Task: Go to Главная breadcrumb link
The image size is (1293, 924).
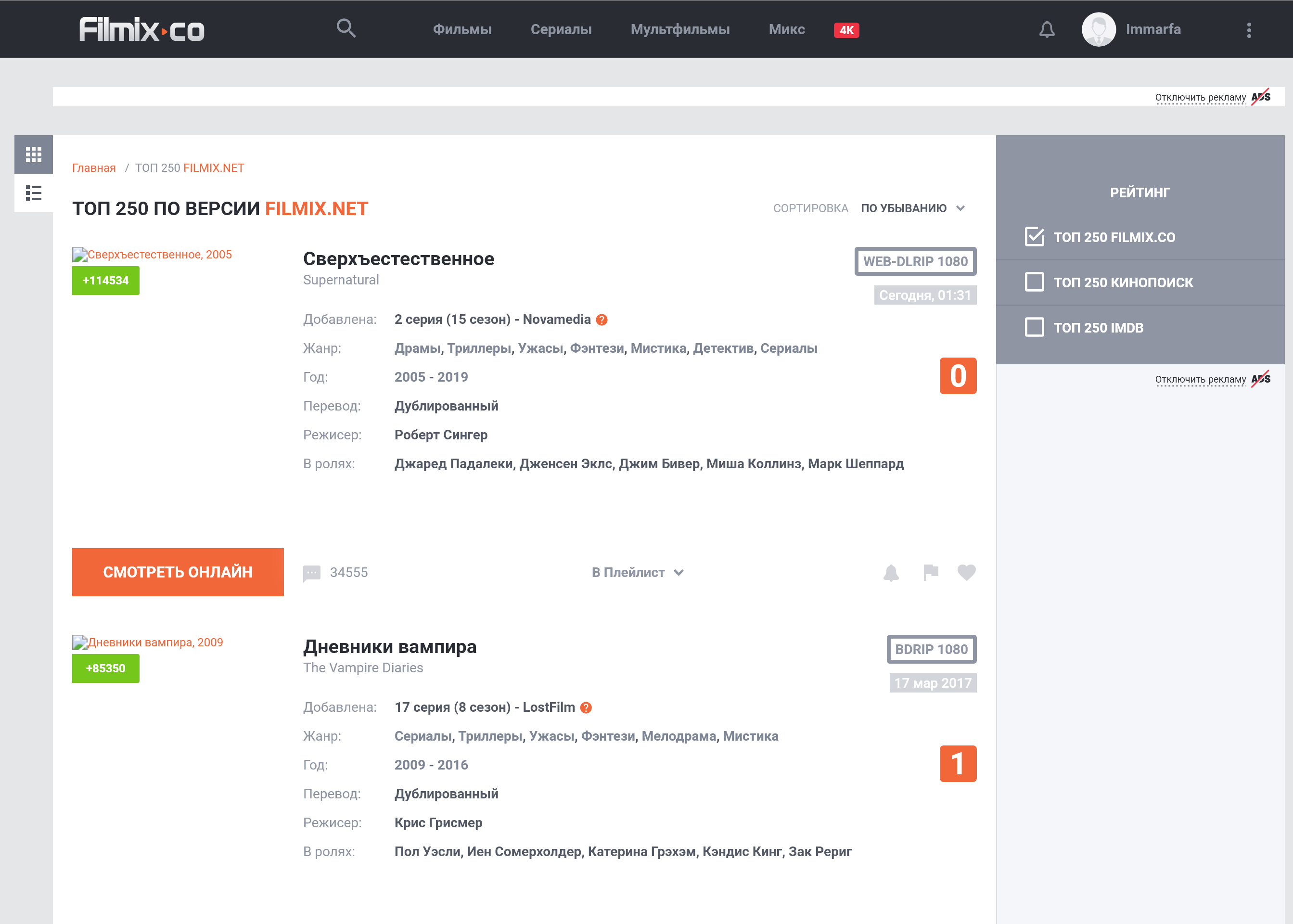Action: pyautogui.click(x=94, y=168)
